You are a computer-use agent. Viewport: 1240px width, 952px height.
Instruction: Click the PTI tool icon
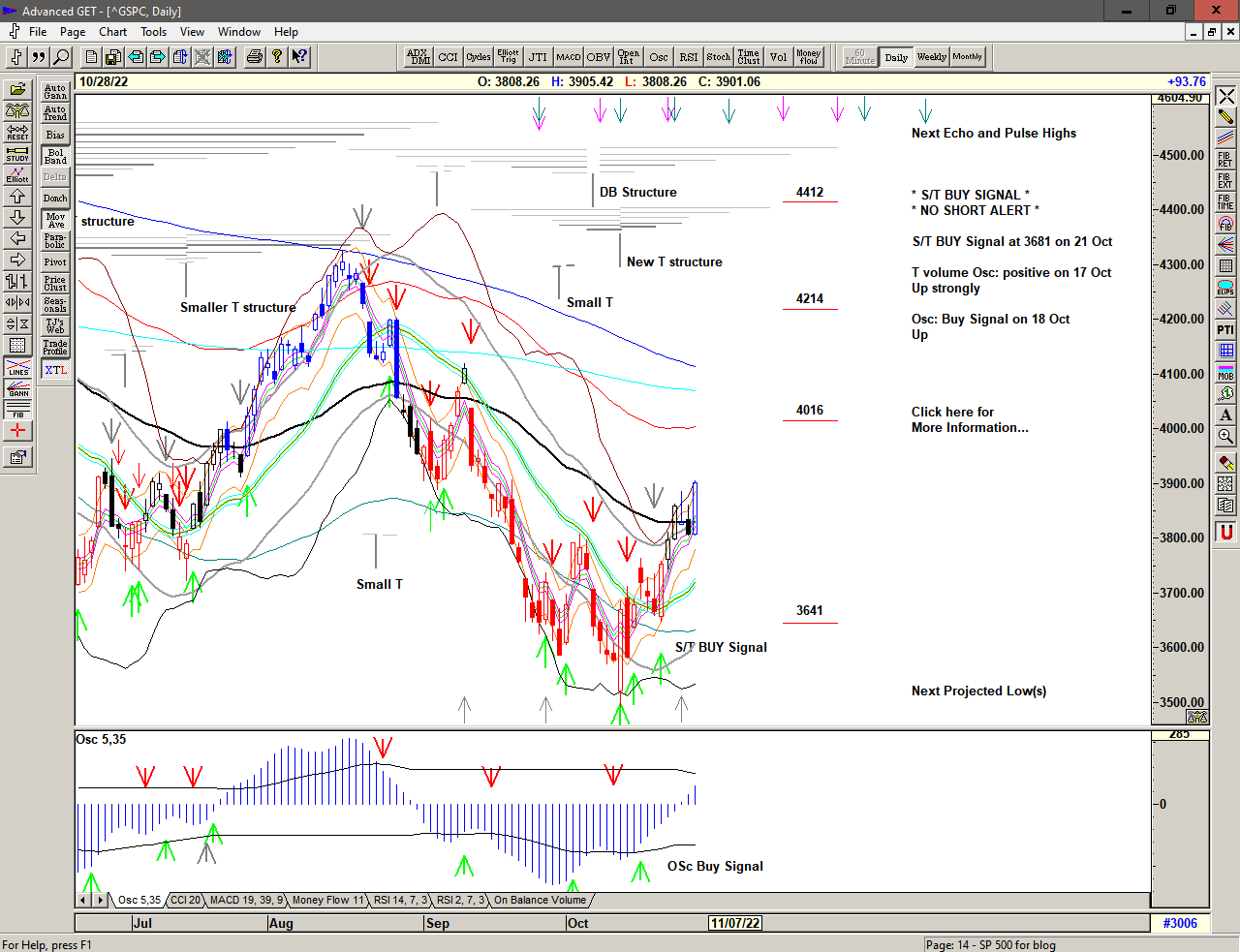coord(1225,329)
